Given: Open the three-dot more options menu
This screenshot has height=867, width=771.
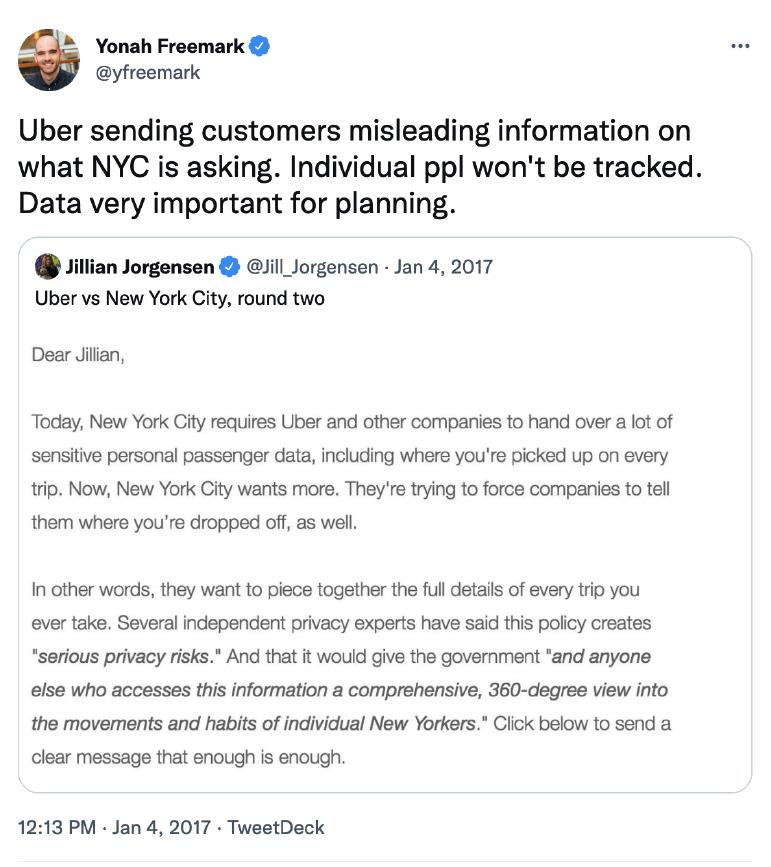Looking at the screenshot, I should [740, 46].
